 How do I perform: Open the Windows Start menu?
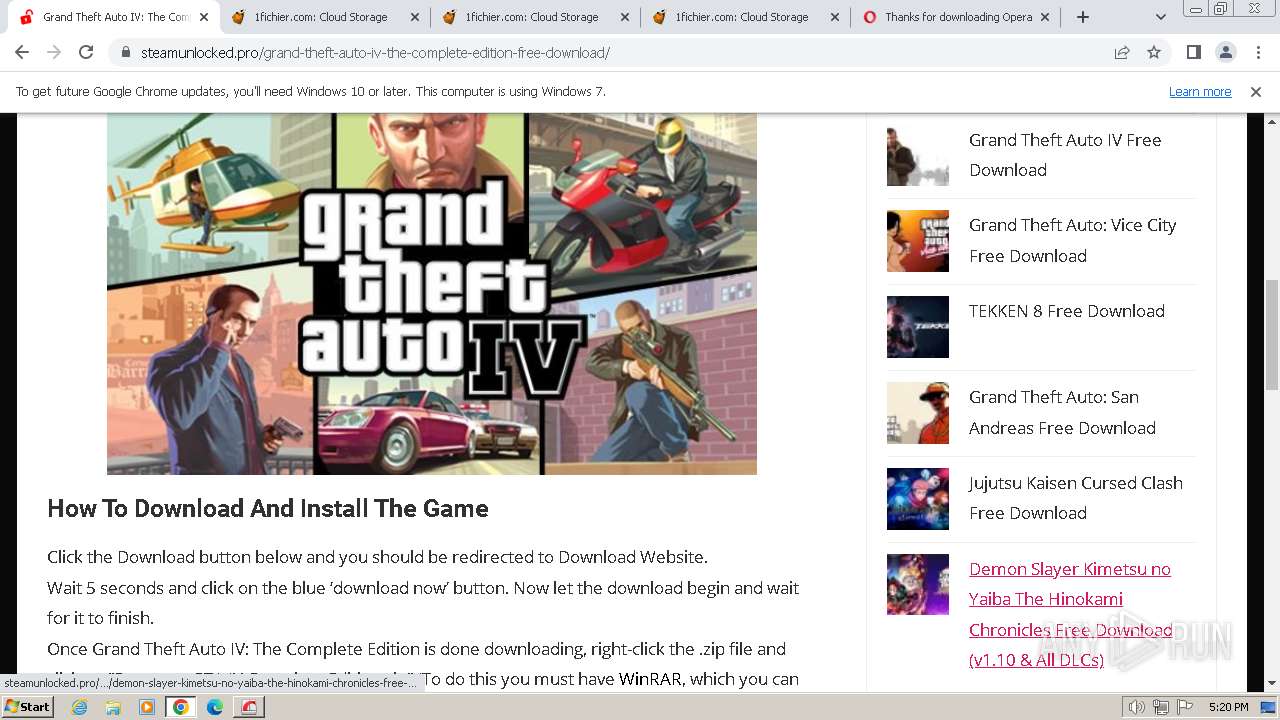[28, 707]
